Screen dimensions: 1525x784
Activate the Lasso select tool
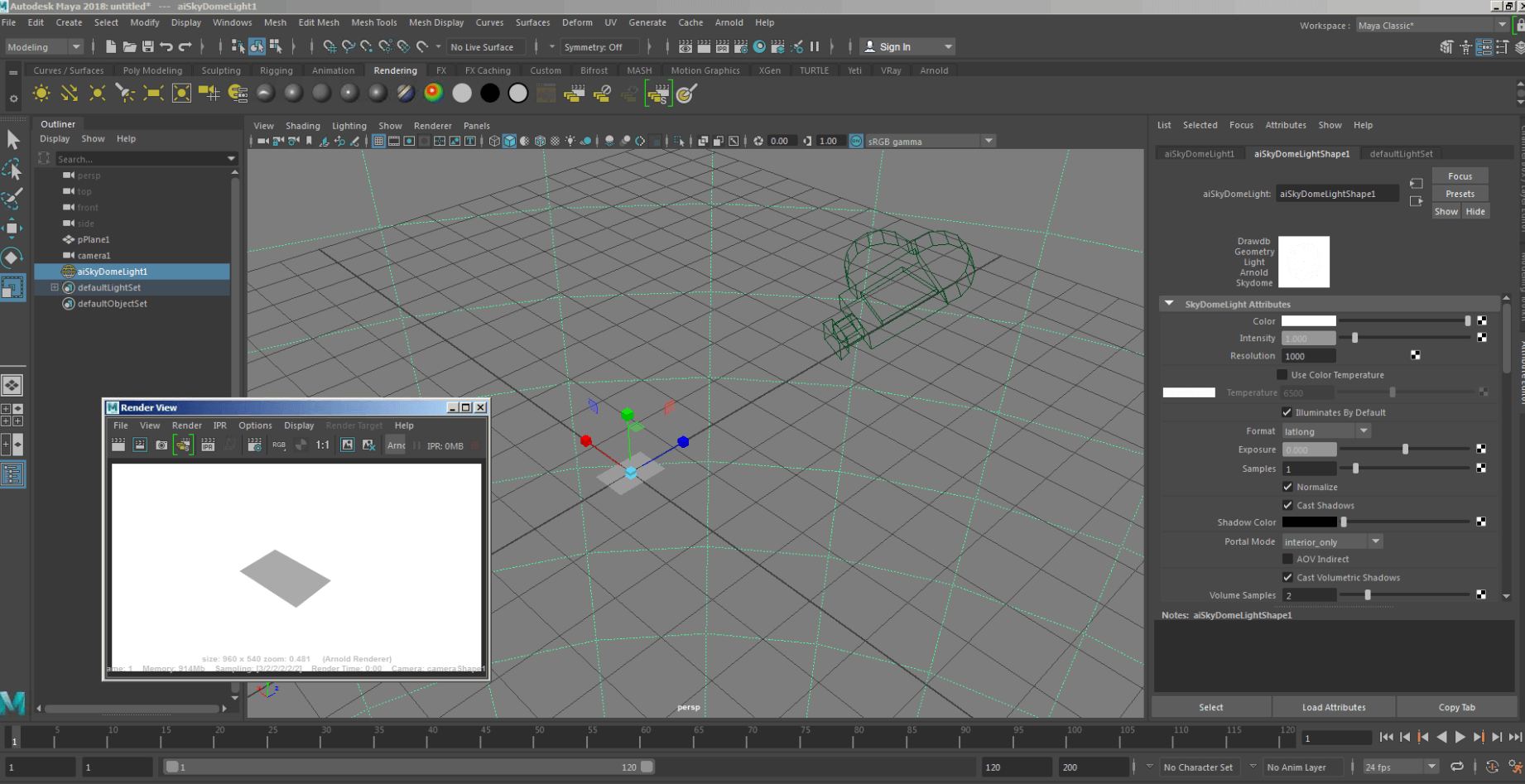point(13,170)
